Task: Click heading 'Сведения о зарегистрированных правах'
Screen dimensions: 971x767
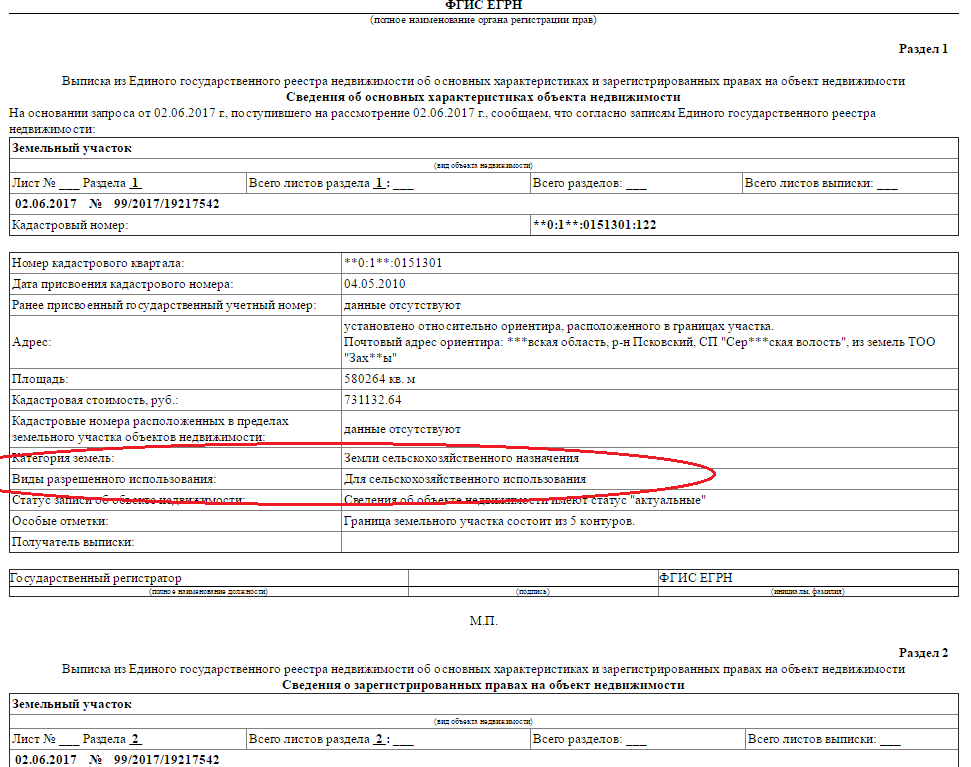Action: click(483, 685)
